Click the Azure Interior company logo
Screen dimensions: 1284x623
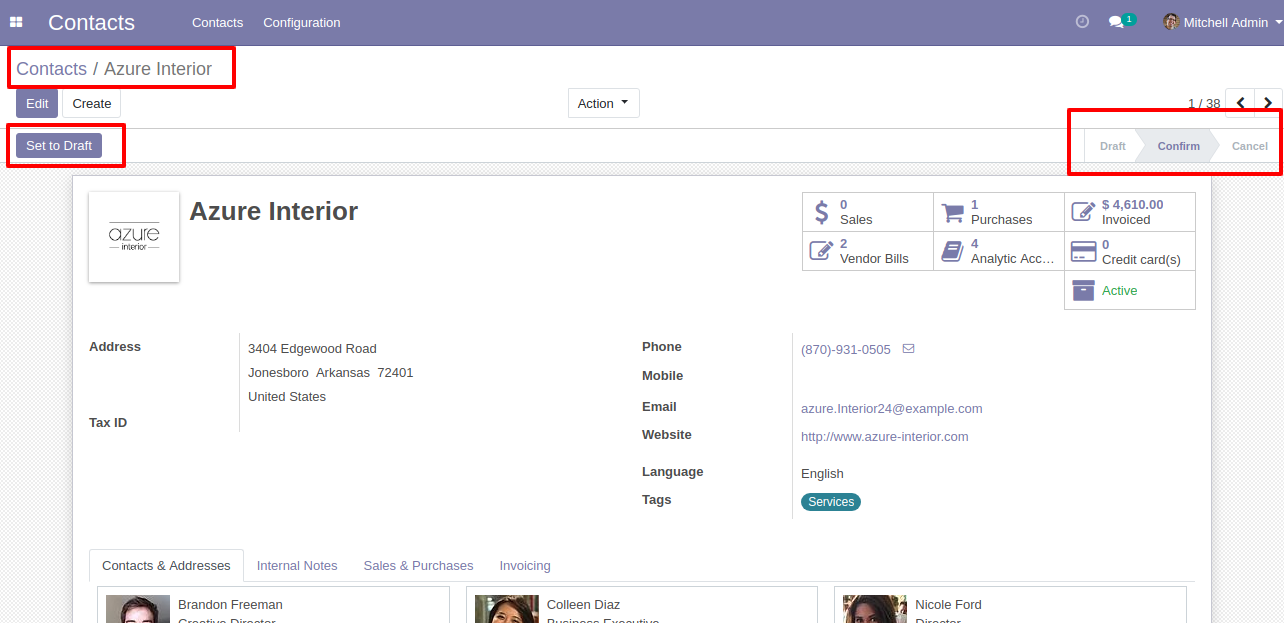pos(134,237)
